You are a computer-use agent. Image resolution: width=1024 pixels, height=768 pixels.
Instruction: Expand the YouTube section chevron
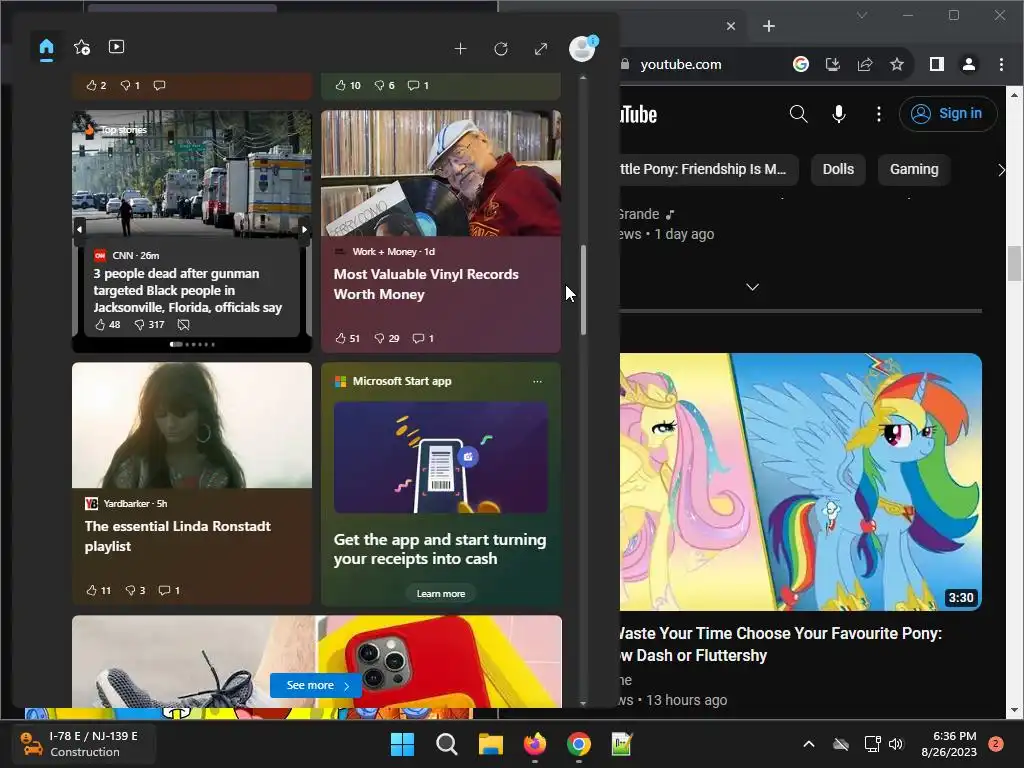click(752, 287)
